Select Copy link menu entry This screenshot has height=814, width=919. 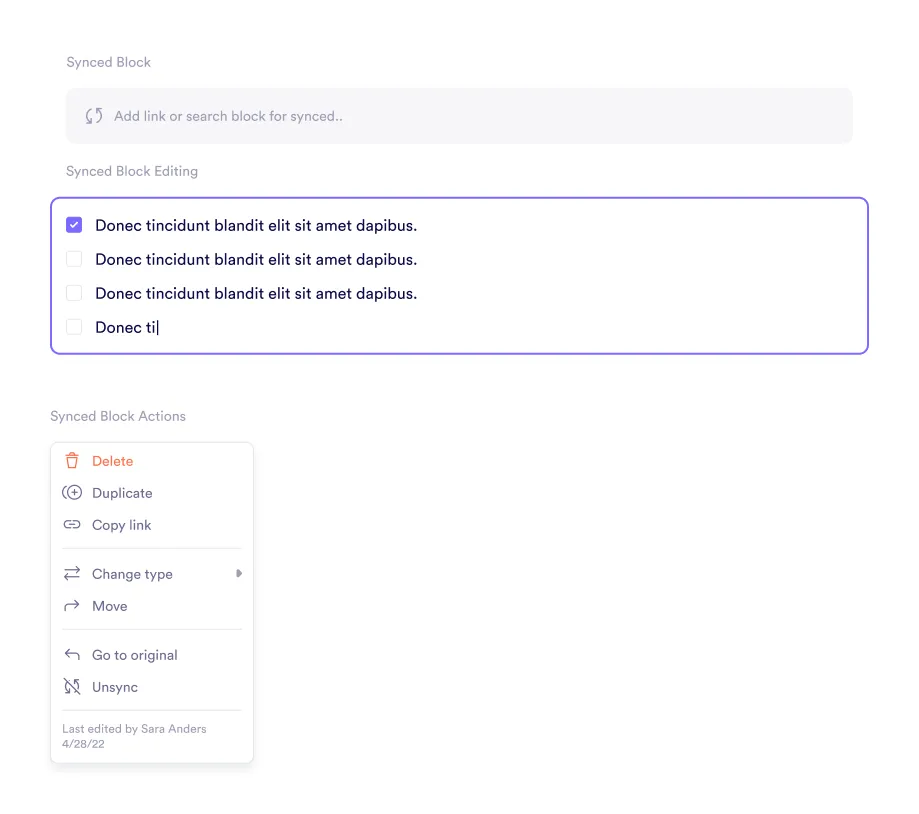tap(122, 525)
